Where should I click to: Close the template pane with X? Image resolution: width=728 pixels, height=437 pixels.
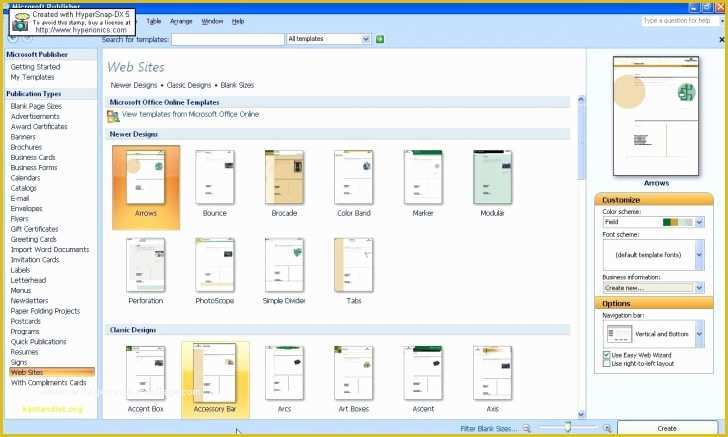[722, 40]
